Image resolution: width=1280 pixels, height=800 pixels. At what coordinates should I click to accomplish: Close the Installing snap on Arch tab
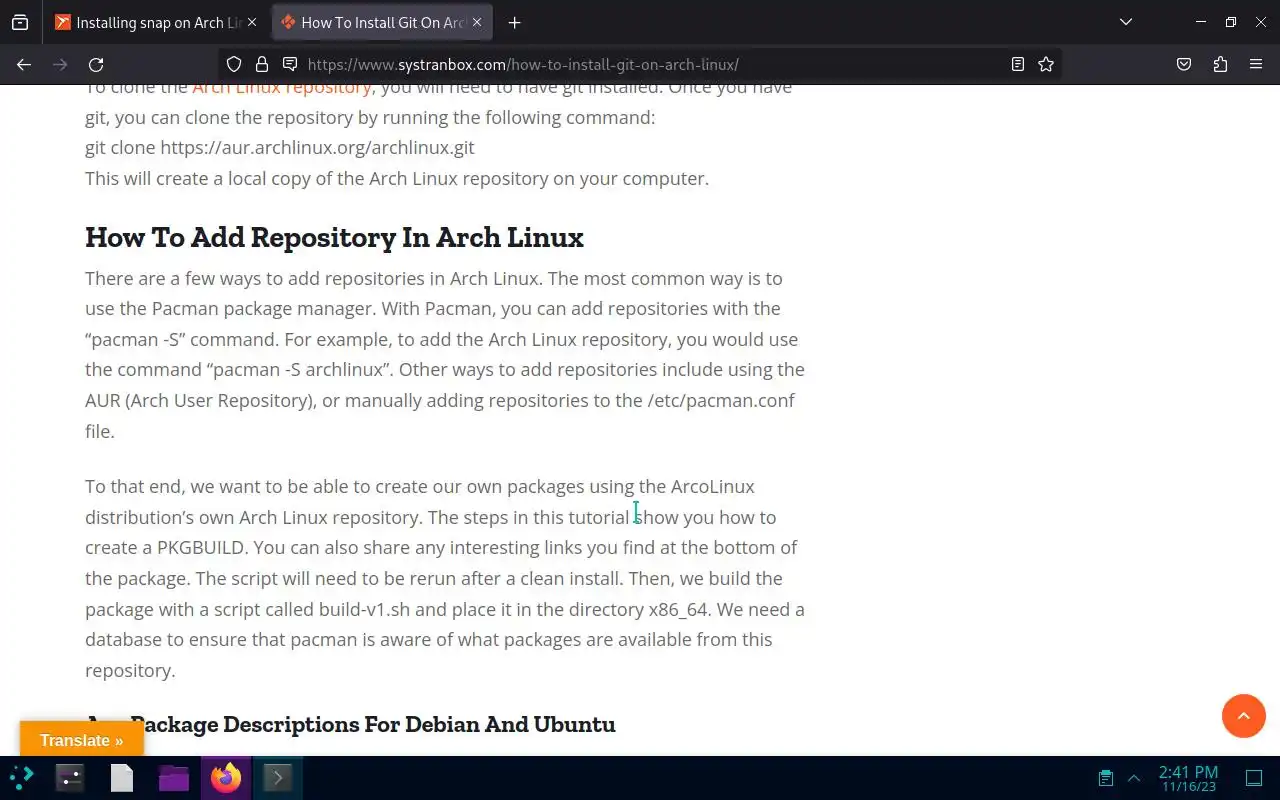[252, 22]
